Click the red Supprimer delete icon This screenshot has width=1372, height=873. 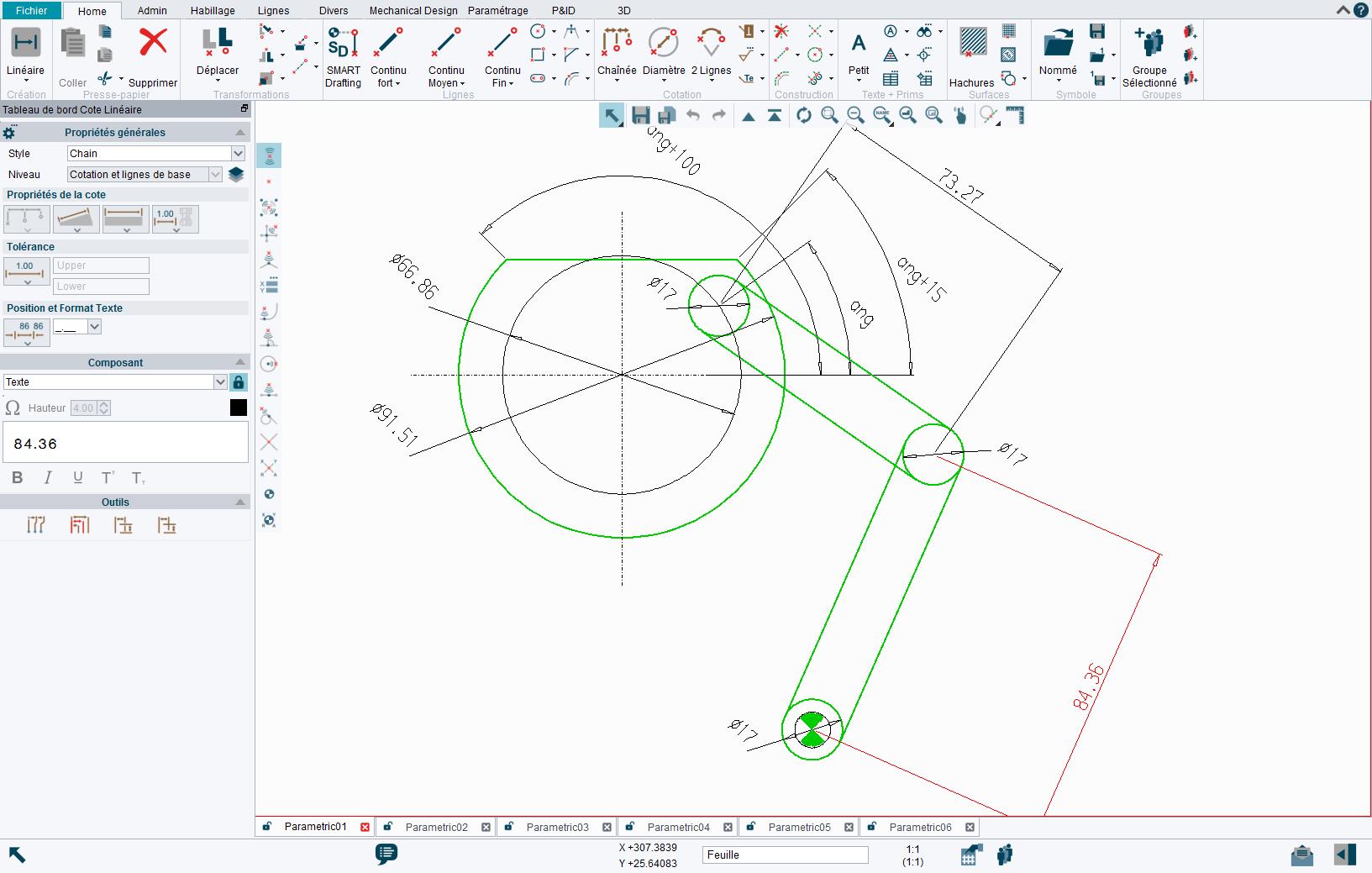(x=153, y=42)
